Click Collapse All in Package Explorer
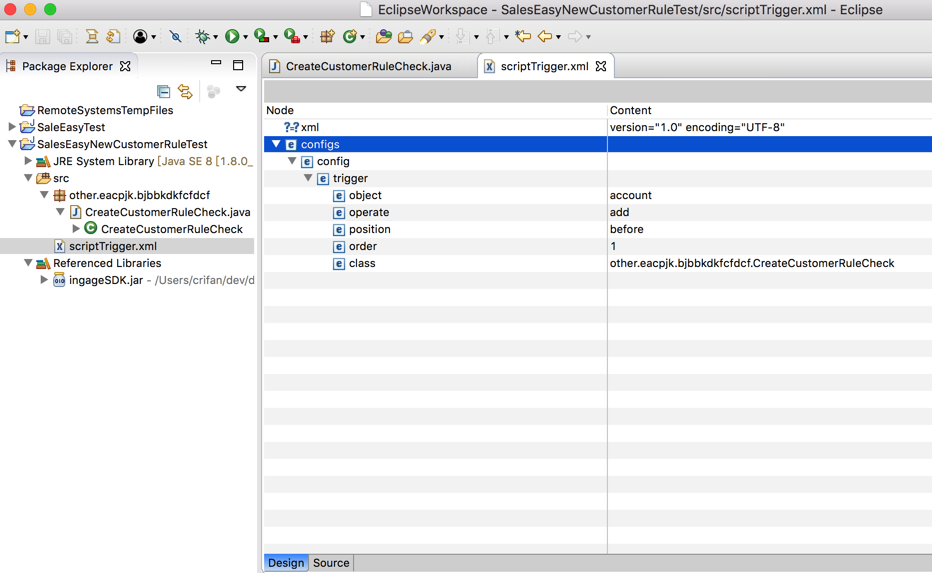Viewport: 932px width, 573px height. tap(163, 92)
